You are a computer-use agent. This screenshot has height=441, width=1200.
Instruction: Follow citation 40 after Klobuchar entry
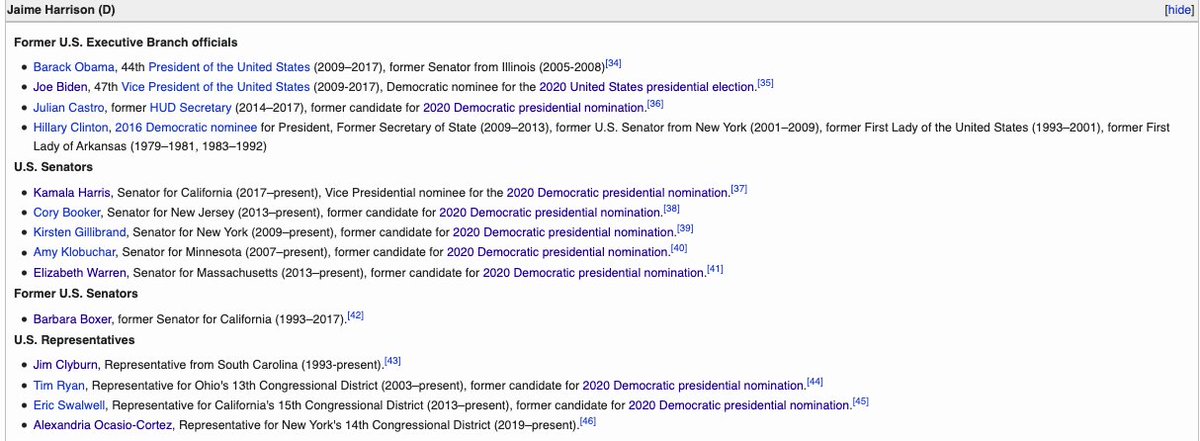(x=679, y=249)
